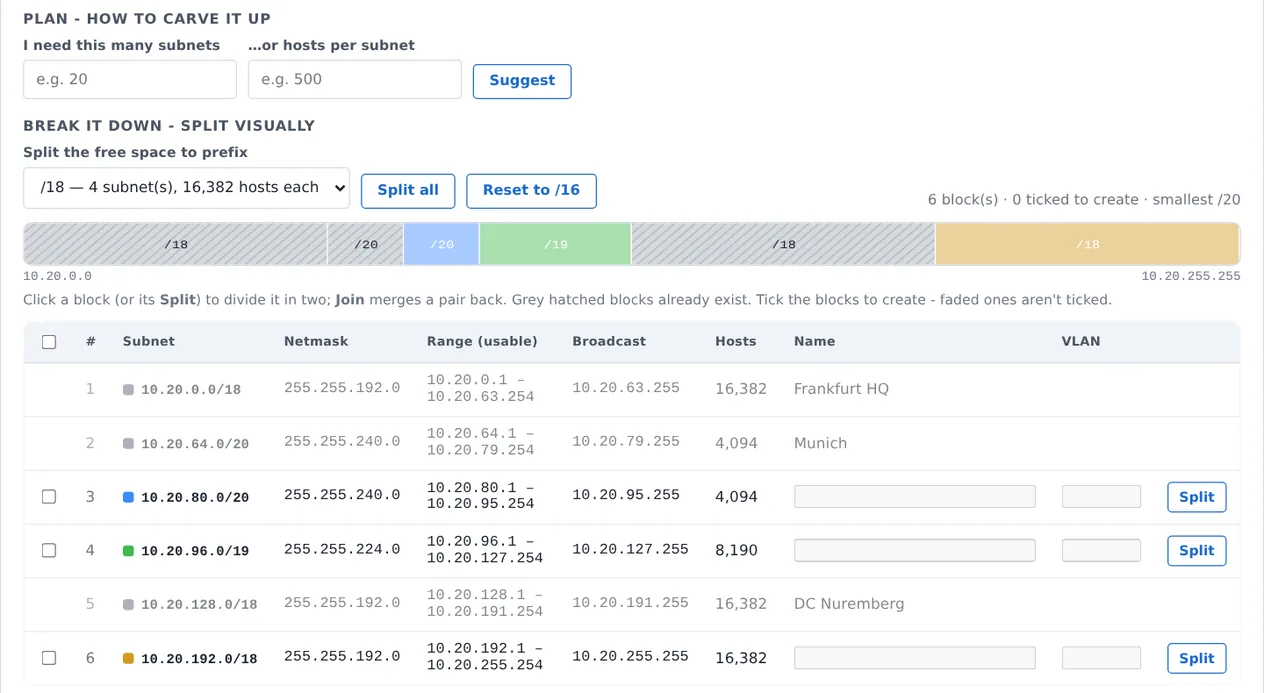Click broadcast value 10.20.127.255
Viewport: 1264px width, 693px height.
pyautogui.click(x=630, y=549)
